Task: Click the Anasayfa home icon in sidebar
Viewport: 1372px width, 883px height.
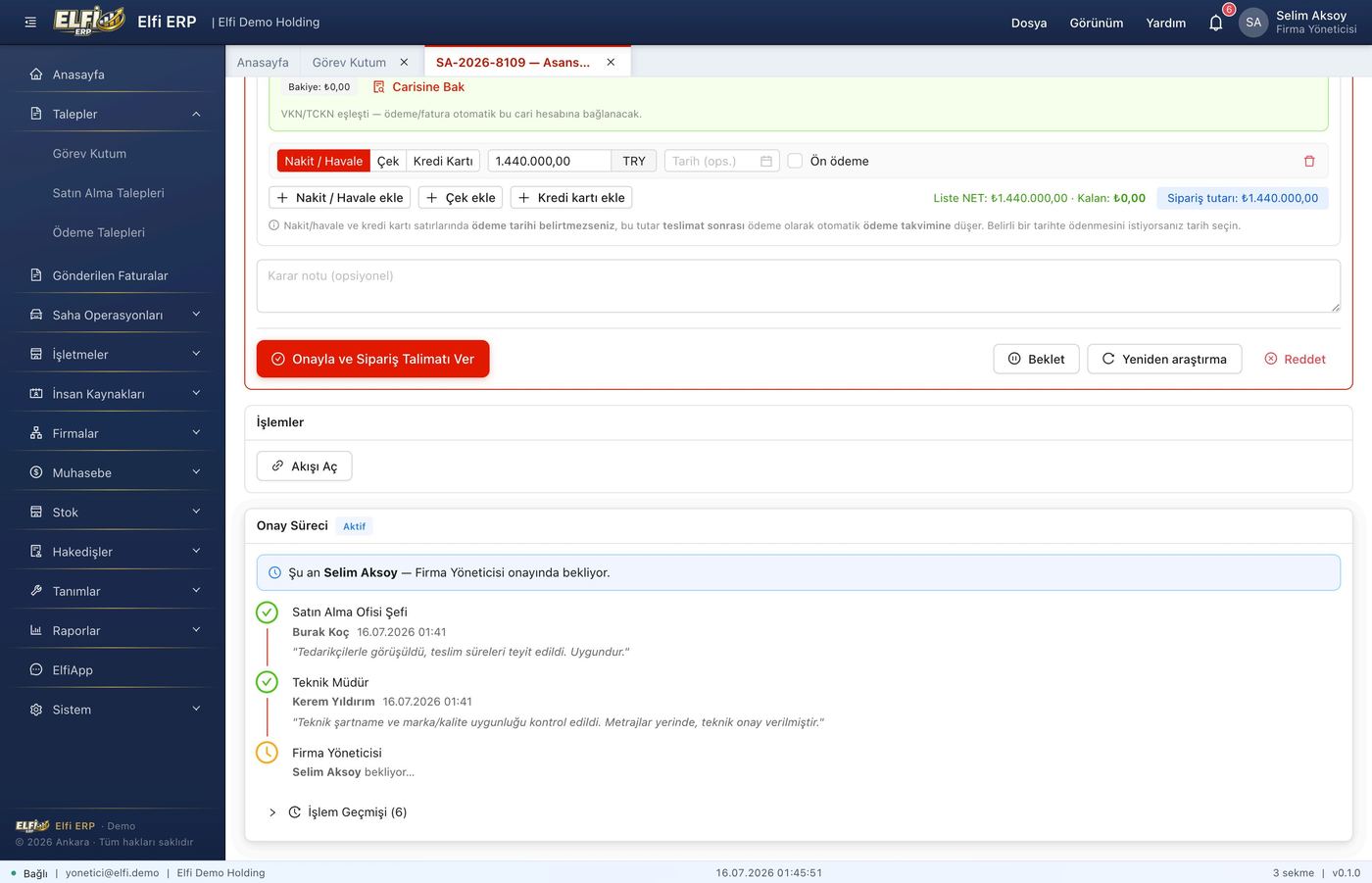Action: pos(36,74)
